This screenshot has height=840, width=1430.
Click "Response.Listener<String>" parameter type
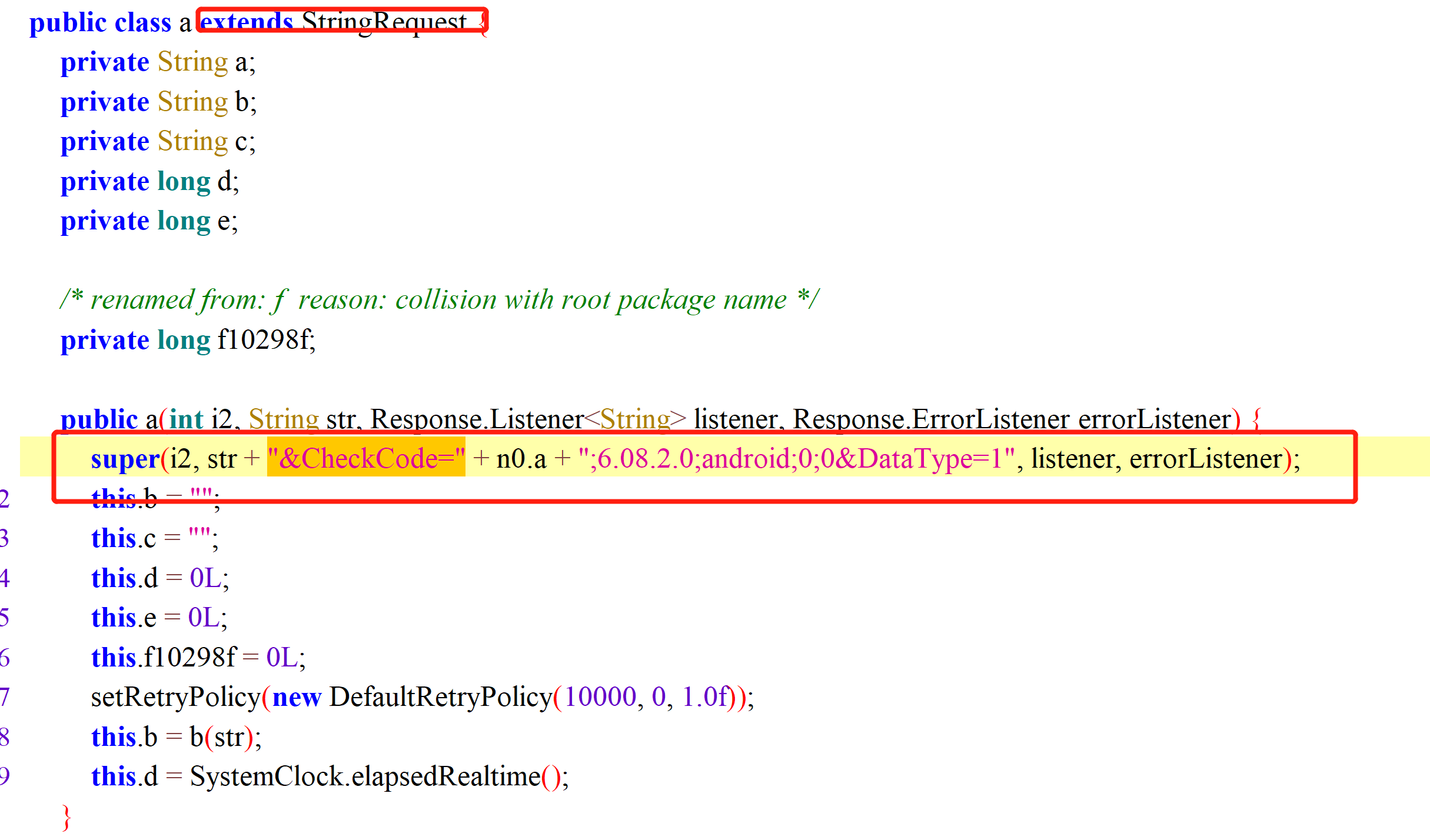point(528,419)
